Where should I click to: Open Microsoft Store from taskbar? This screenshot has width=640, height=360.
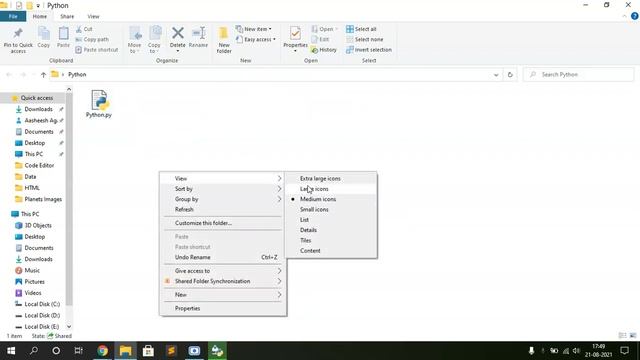(x=148, y=351)
